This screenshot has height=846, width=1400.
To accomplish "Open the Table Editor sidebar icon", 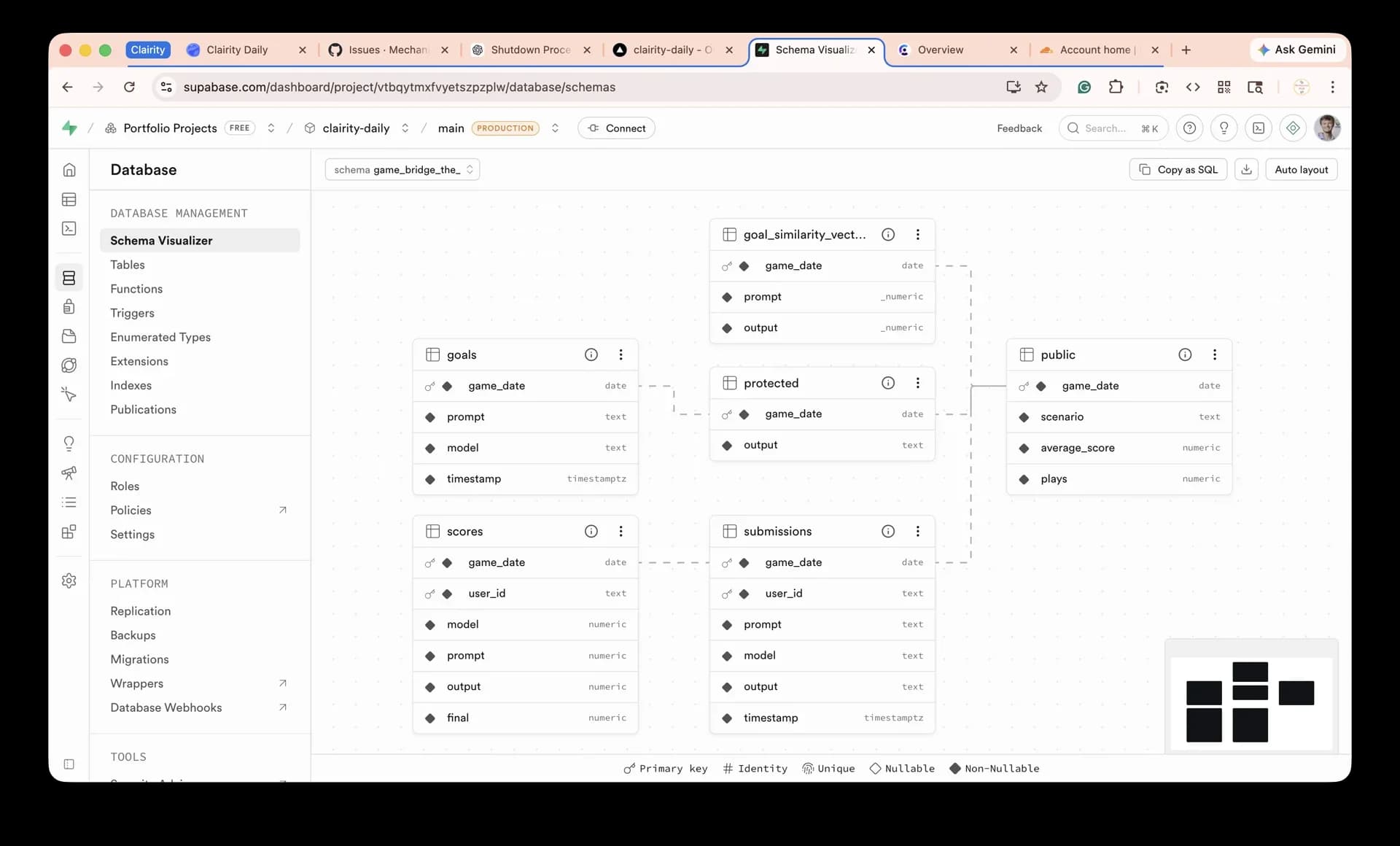I will 69,199.
